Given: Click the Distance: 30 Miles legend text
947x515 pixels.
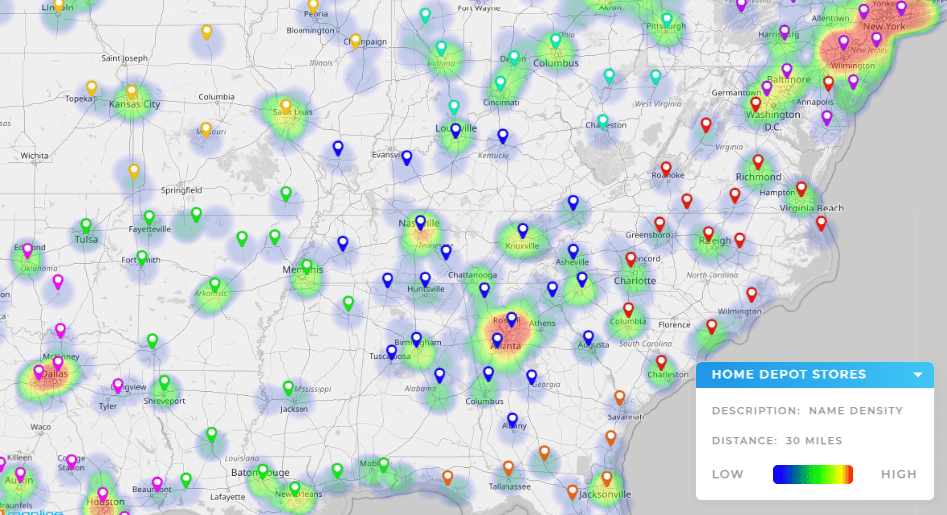Looking at the screenshot, I should coord(776,440).
